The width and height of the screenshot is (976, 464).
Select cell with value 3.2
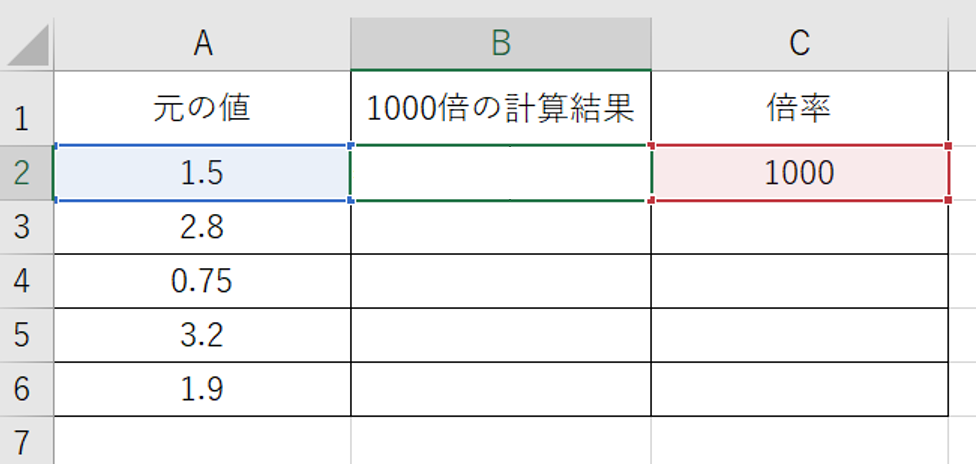pyautogui.click(x=202, y=335)
